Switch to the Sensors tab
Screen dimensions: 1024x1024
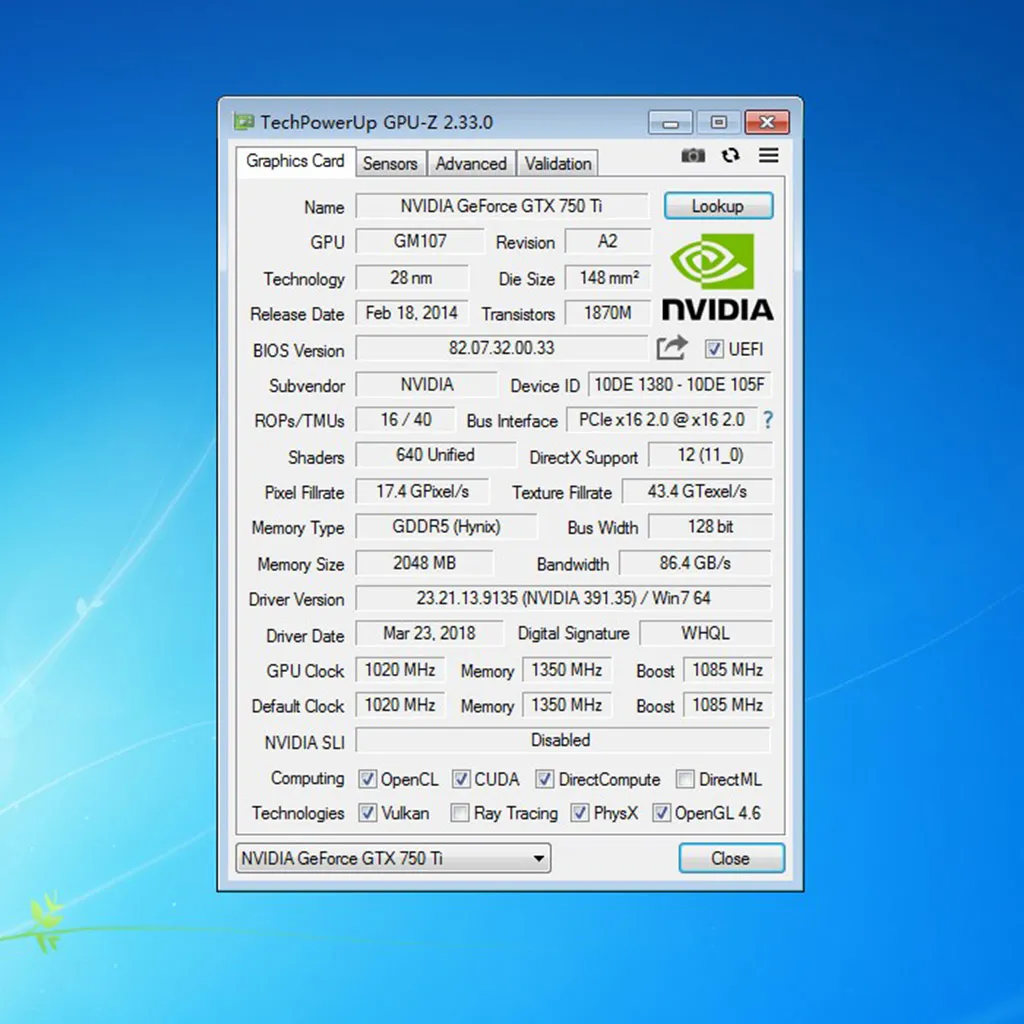pyautogui.click(x=390, y=163)
